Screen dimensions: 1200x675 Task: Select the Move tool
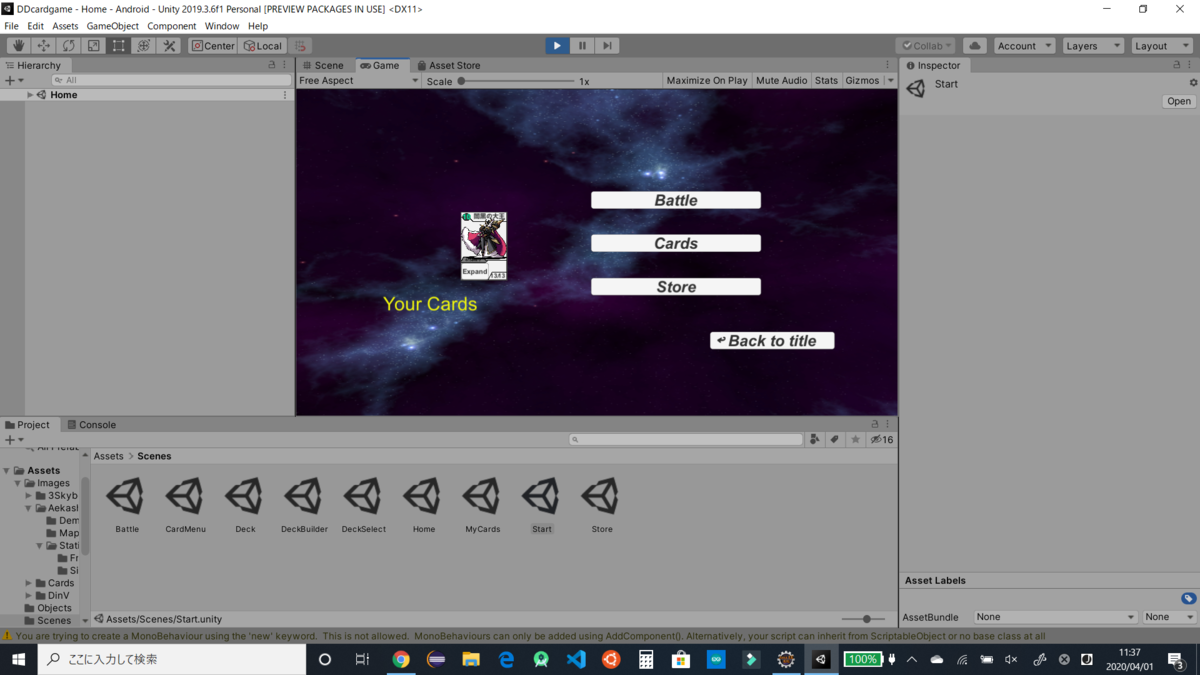click(x=43, y=46)
